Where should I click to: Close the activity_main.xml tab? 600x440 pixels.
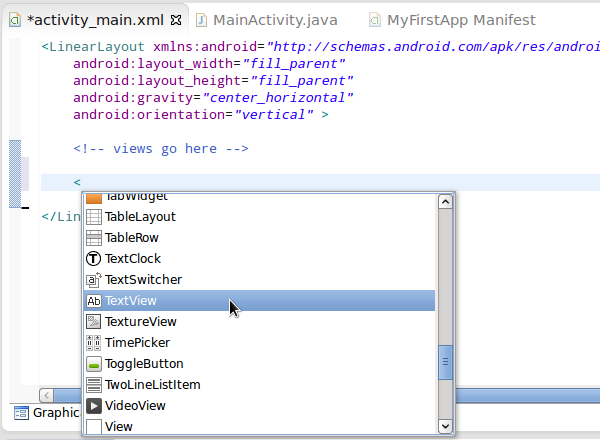pyautogui.click(x=176, y=20)
